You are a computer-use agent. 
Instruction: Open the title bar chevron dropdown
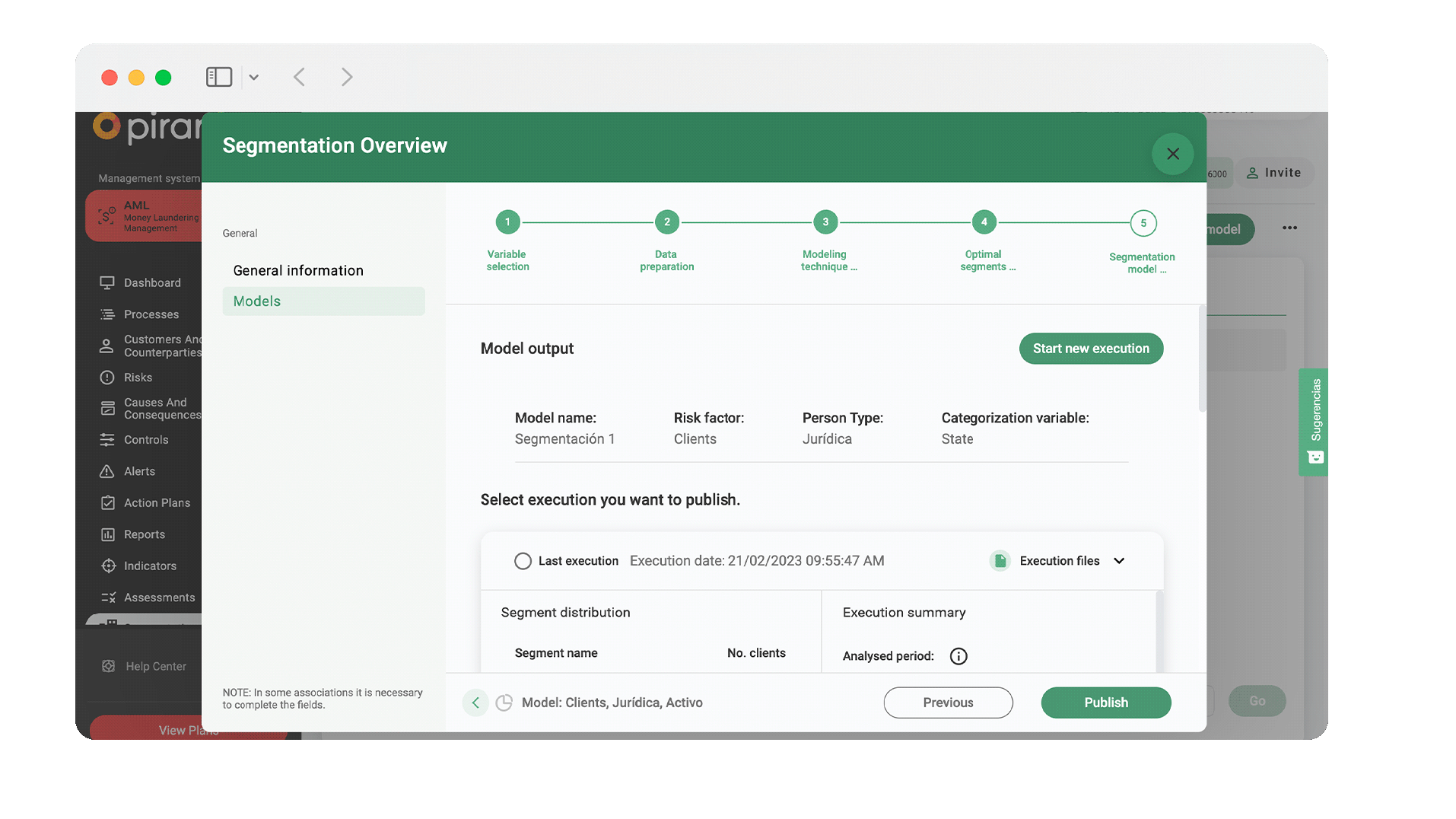253,77
